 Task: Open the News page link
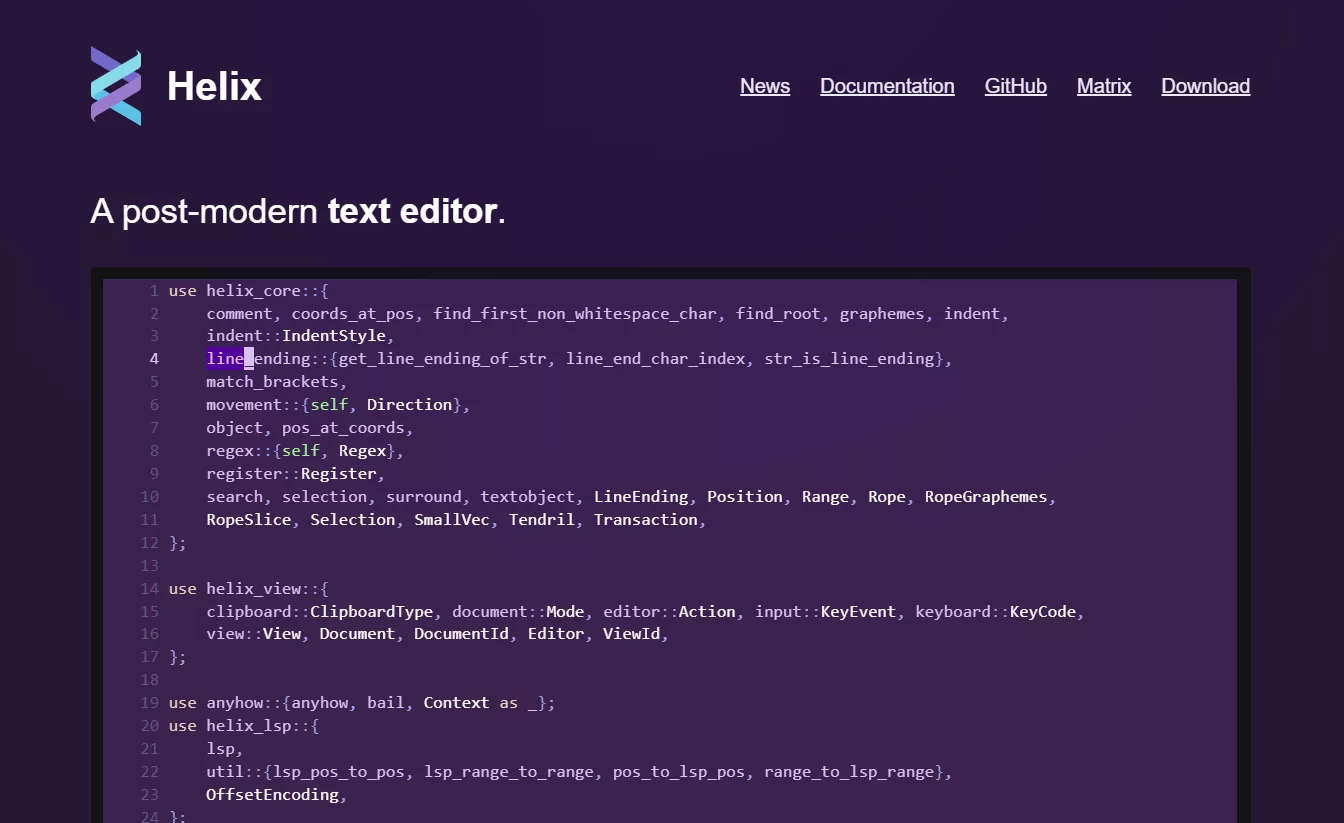(765, 87)
